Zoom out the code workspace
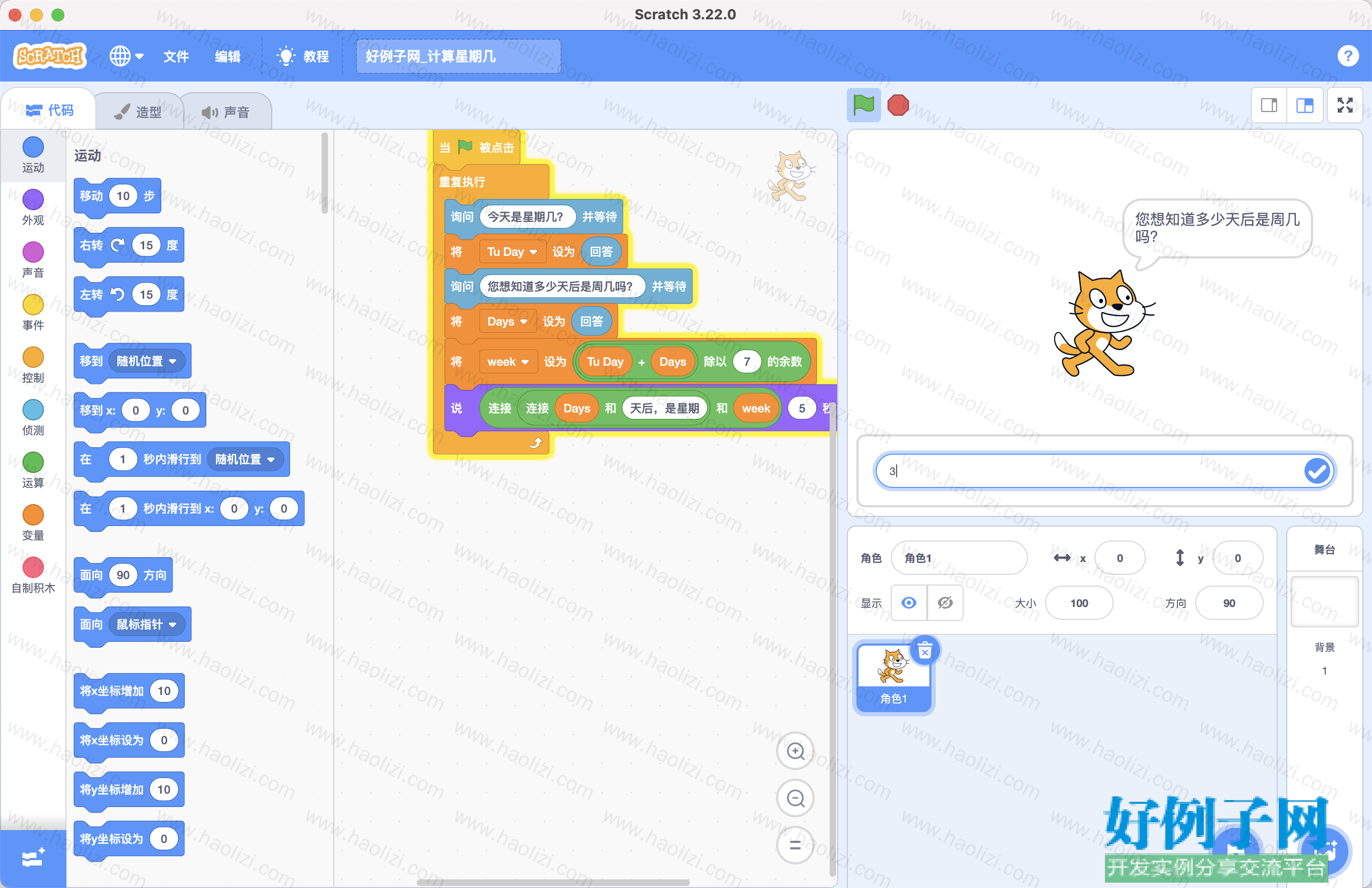This screenshot has width=1372, height=888. [x=795, y=798]
